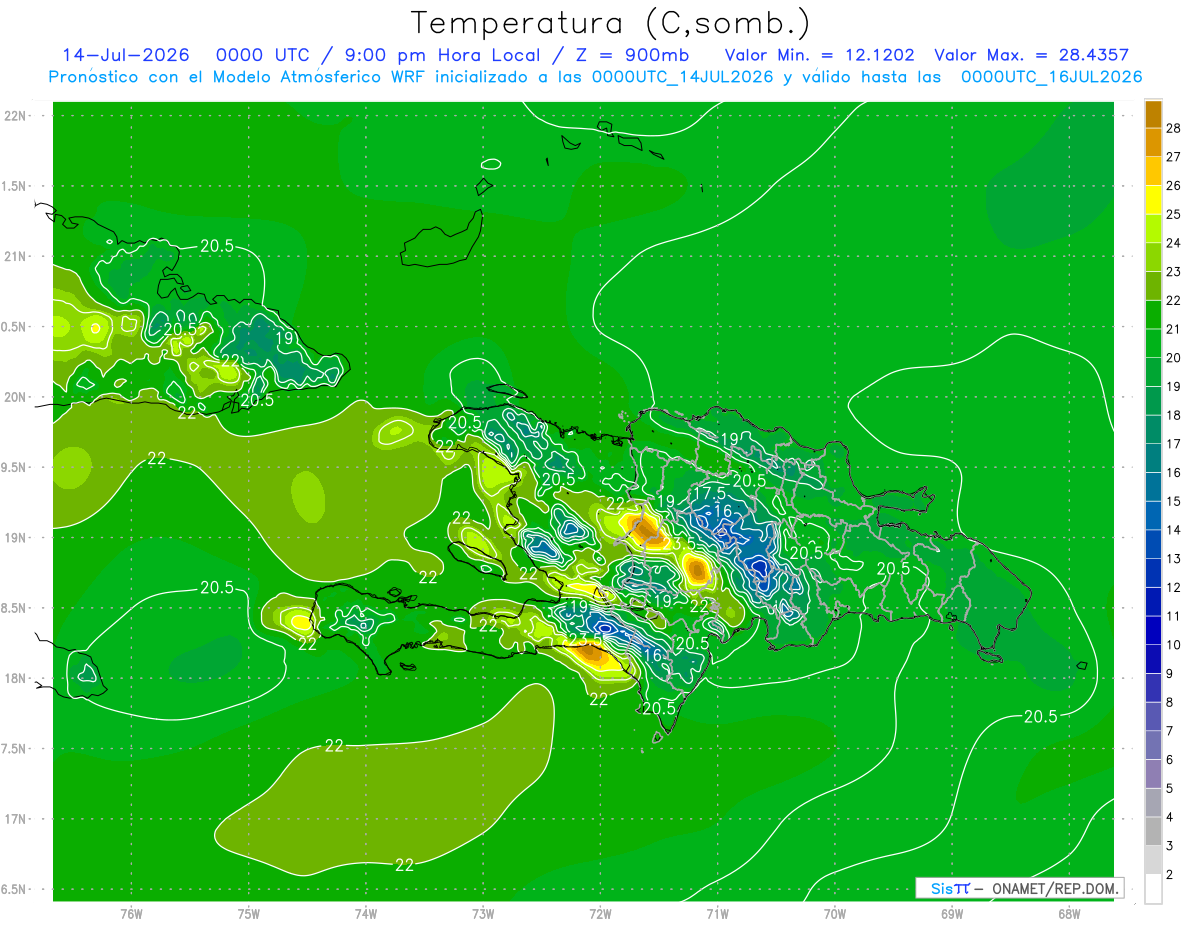
Task: Click the latitude axis label '21N'
Action: pos(15,257)
